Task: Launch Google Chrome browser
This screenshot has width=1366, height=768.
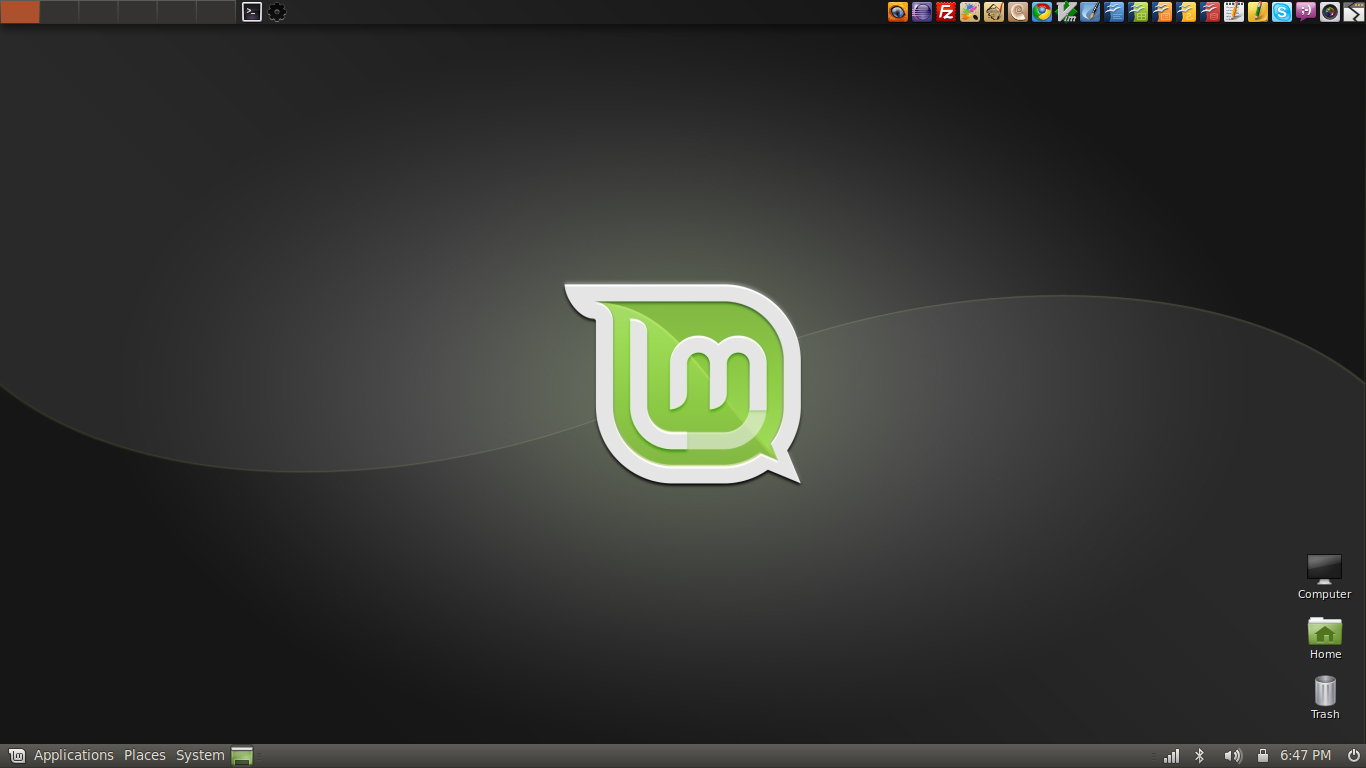Action: 1042,12
